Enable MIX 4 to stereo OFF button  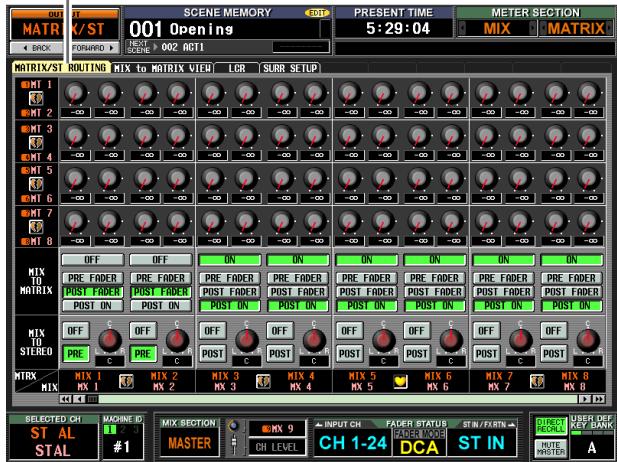[280, 331]
